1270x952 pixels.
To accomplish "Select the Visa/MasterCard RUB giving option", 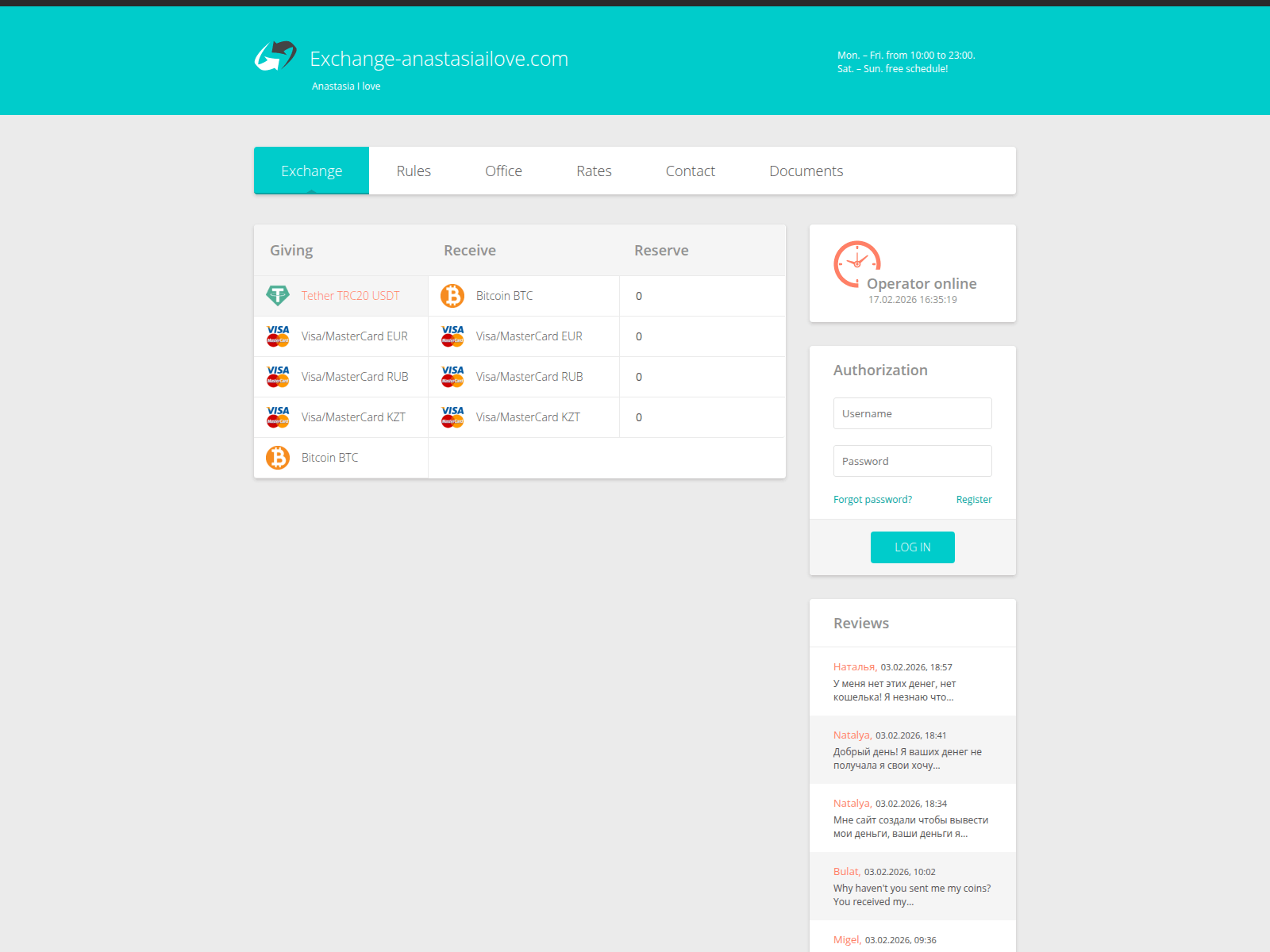I will [x=277, y=376].
